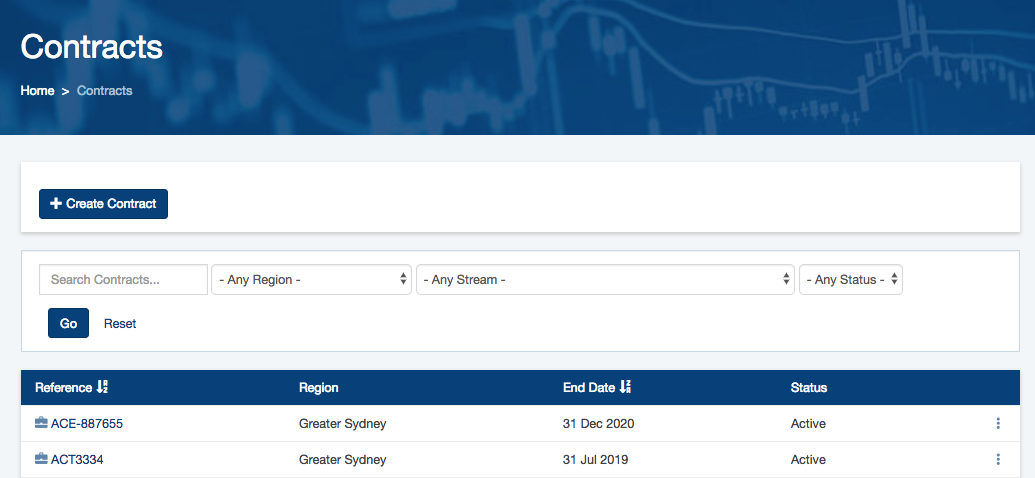Image resolution: width=1035 pixels, height=478 pixels.
Task: Click the Status column header
Action: point(809,388)
